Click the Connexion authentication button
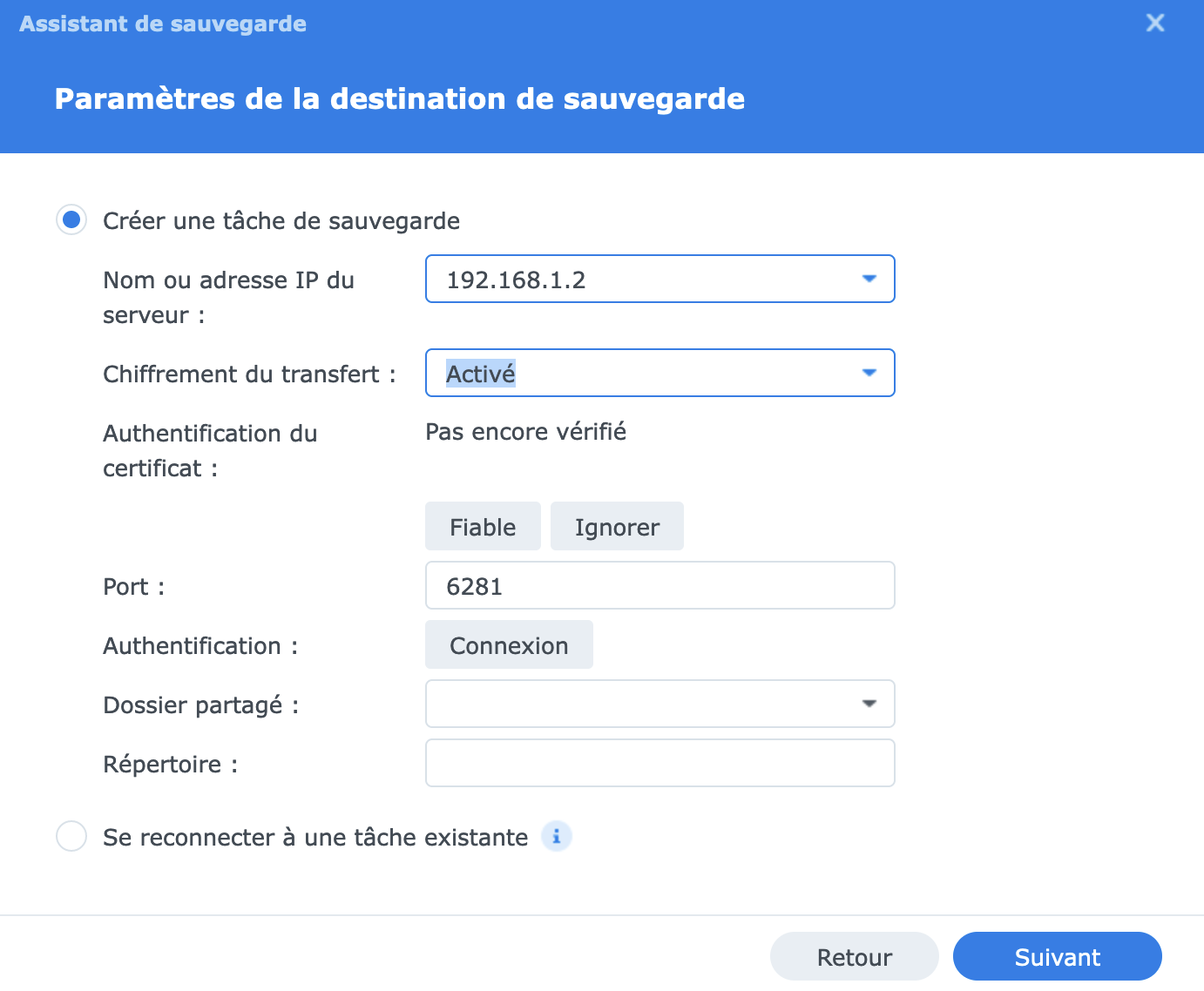This screenshot has width=1204, height=991. pyautogui.click(x=509, y=645)
